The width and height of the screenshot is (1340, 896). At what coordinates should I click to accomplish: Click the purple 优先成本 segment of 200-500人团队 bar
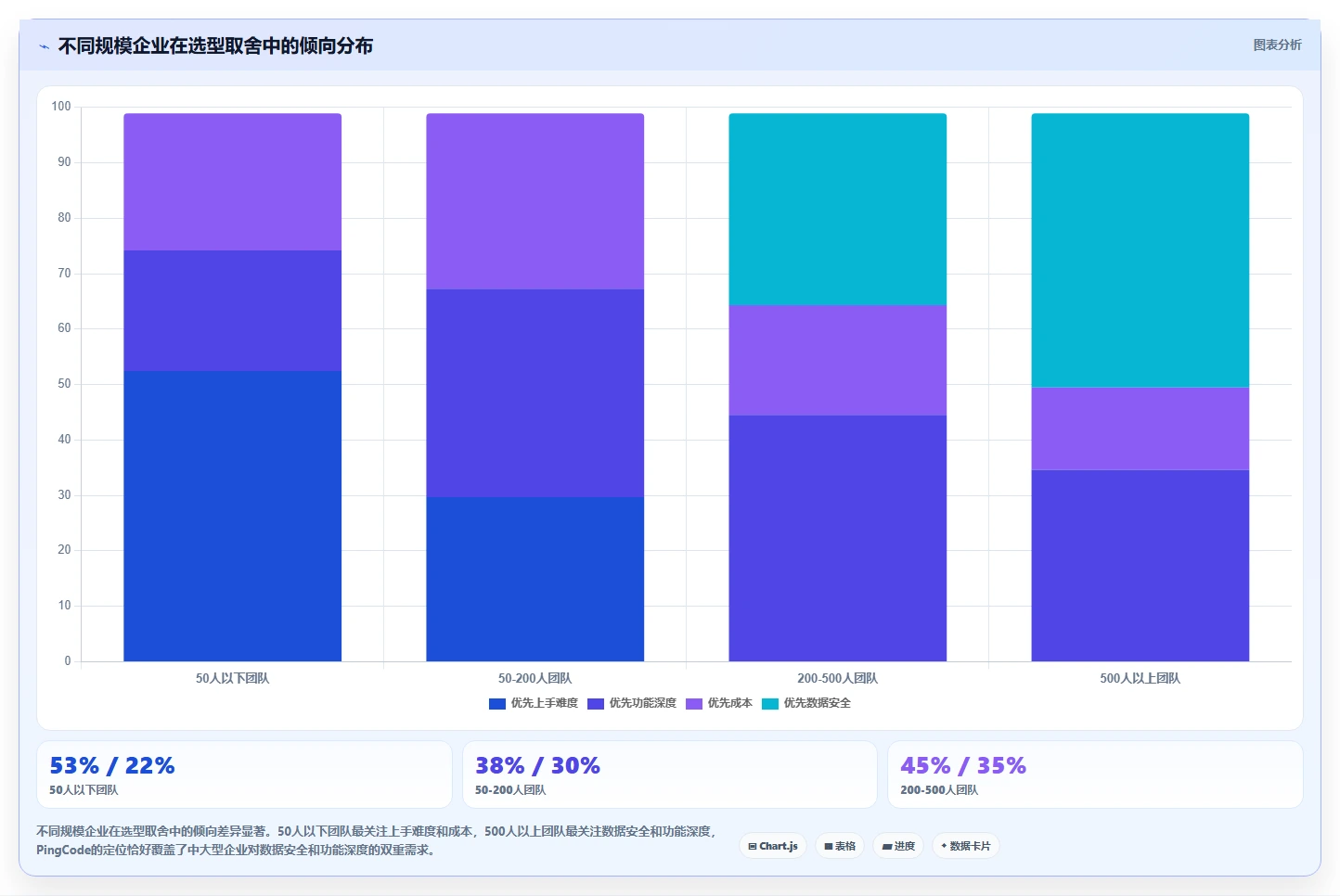(838, 360)
